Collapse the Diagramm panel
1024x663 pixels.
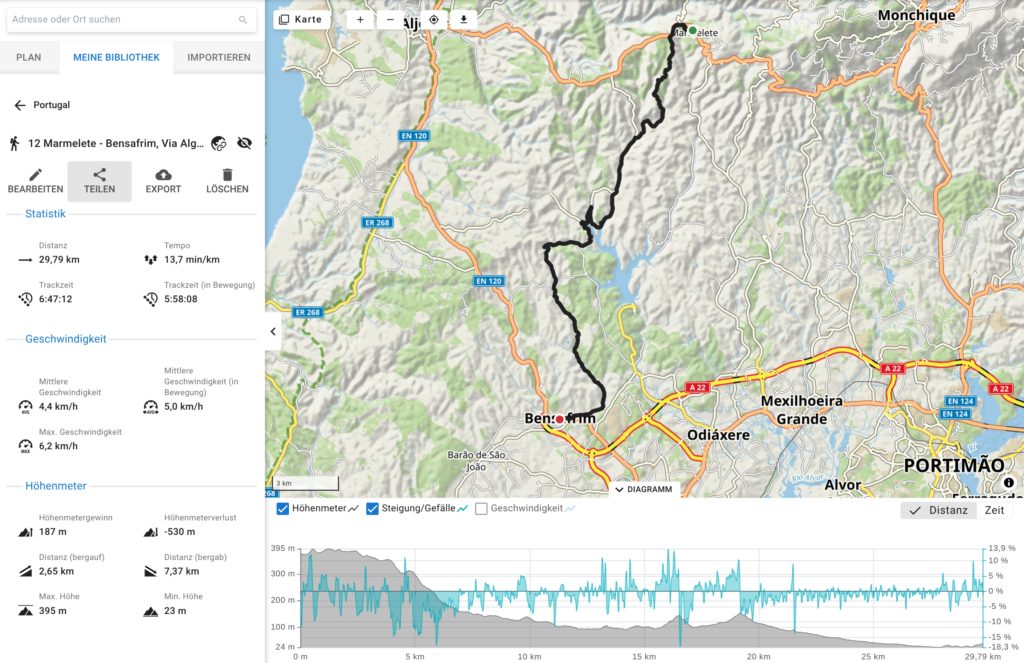tap(644, 490)
